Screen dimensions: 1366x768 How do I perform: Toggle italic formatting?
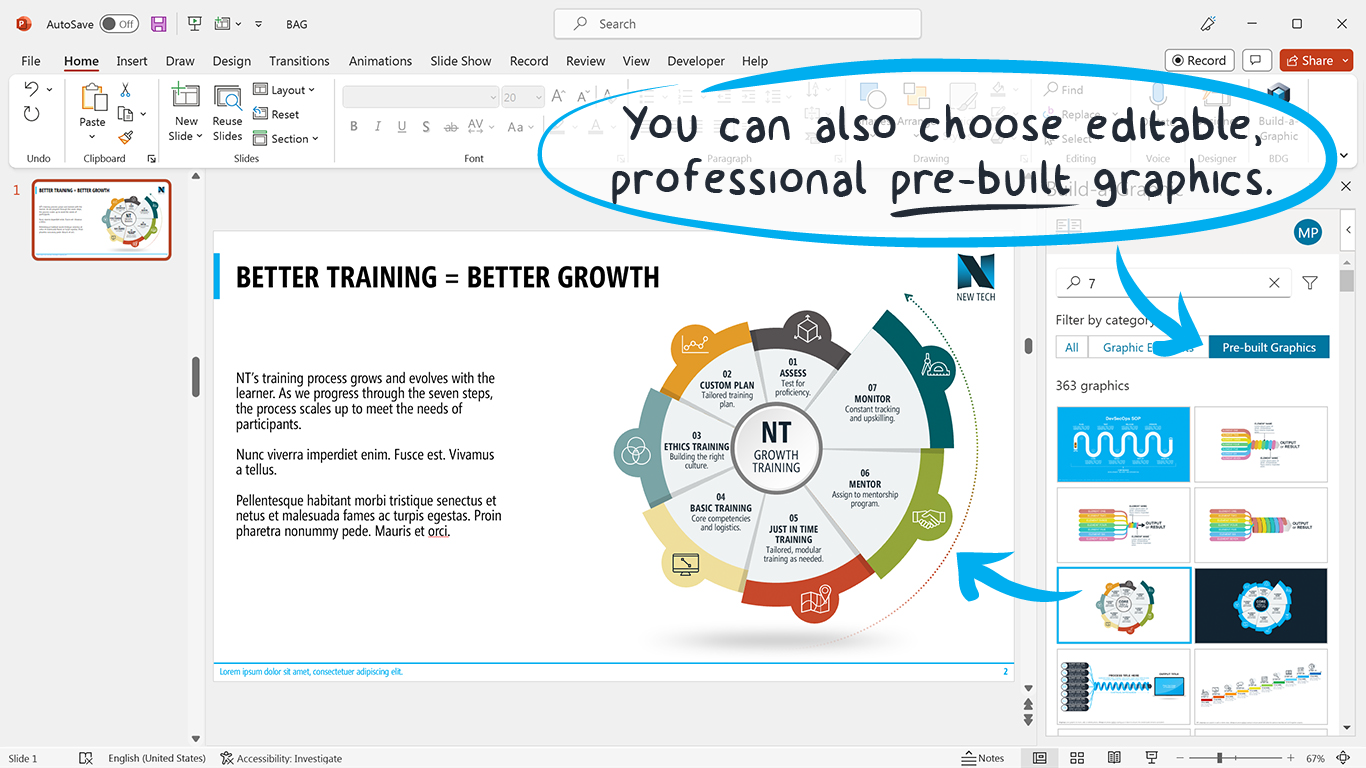click(377, 126)
